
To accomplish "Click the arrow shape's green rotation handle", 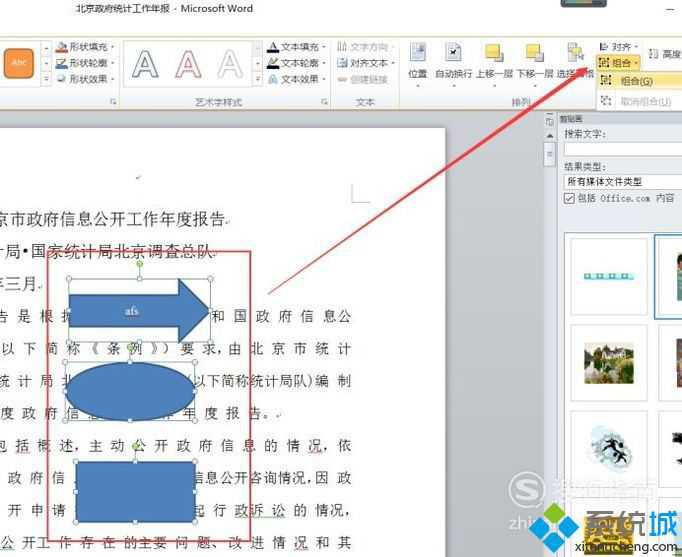I will (139, 263).
